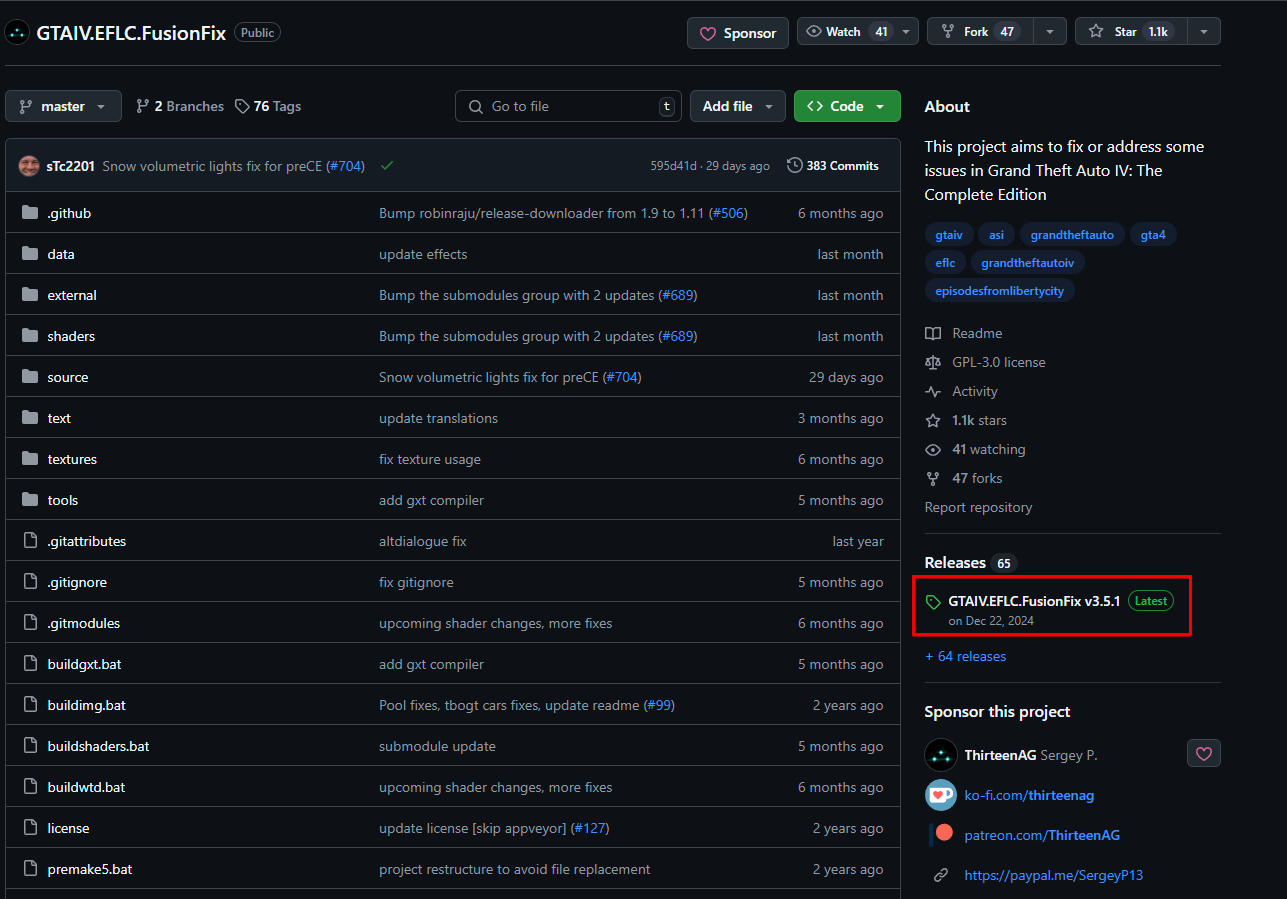Select the gtaiv topic tag
Viewport: 1287px width, 899px height.
(949, 235)
